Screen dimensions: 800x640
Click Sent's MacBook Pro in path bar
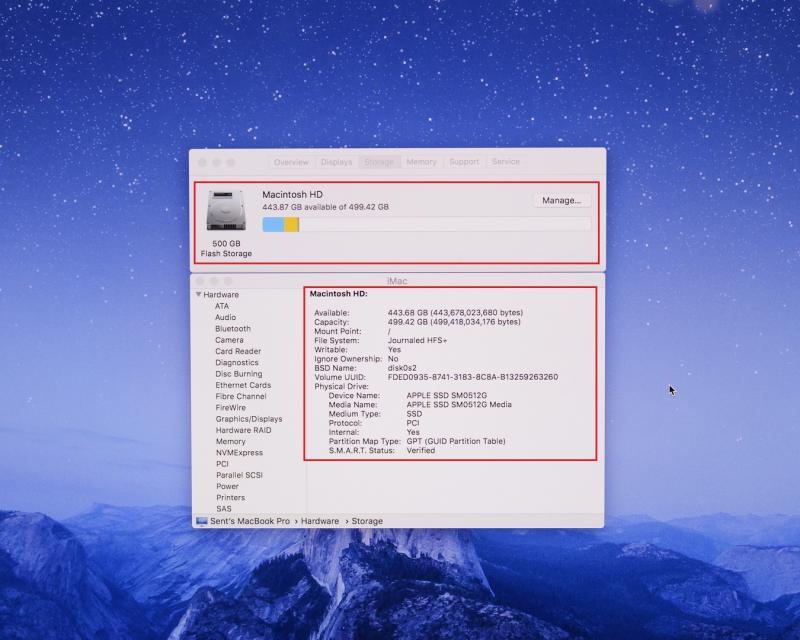pyautogui.click(x=250, y=521)
